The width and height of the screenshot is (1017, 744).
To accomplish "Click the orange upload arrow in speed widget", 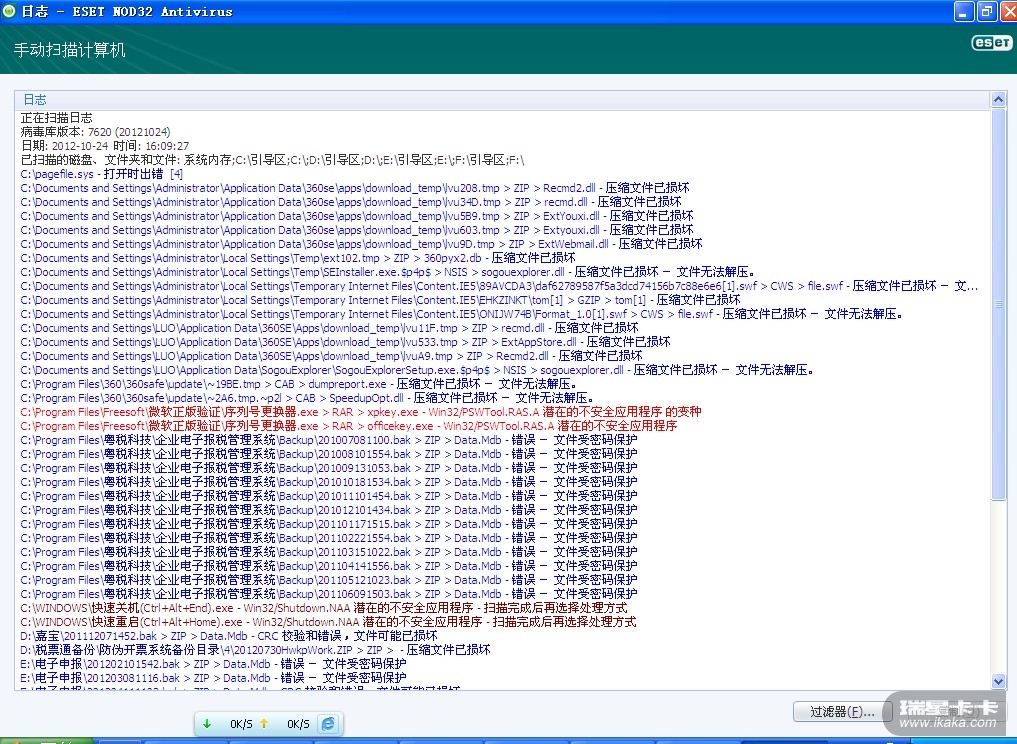I will point(264,724).
